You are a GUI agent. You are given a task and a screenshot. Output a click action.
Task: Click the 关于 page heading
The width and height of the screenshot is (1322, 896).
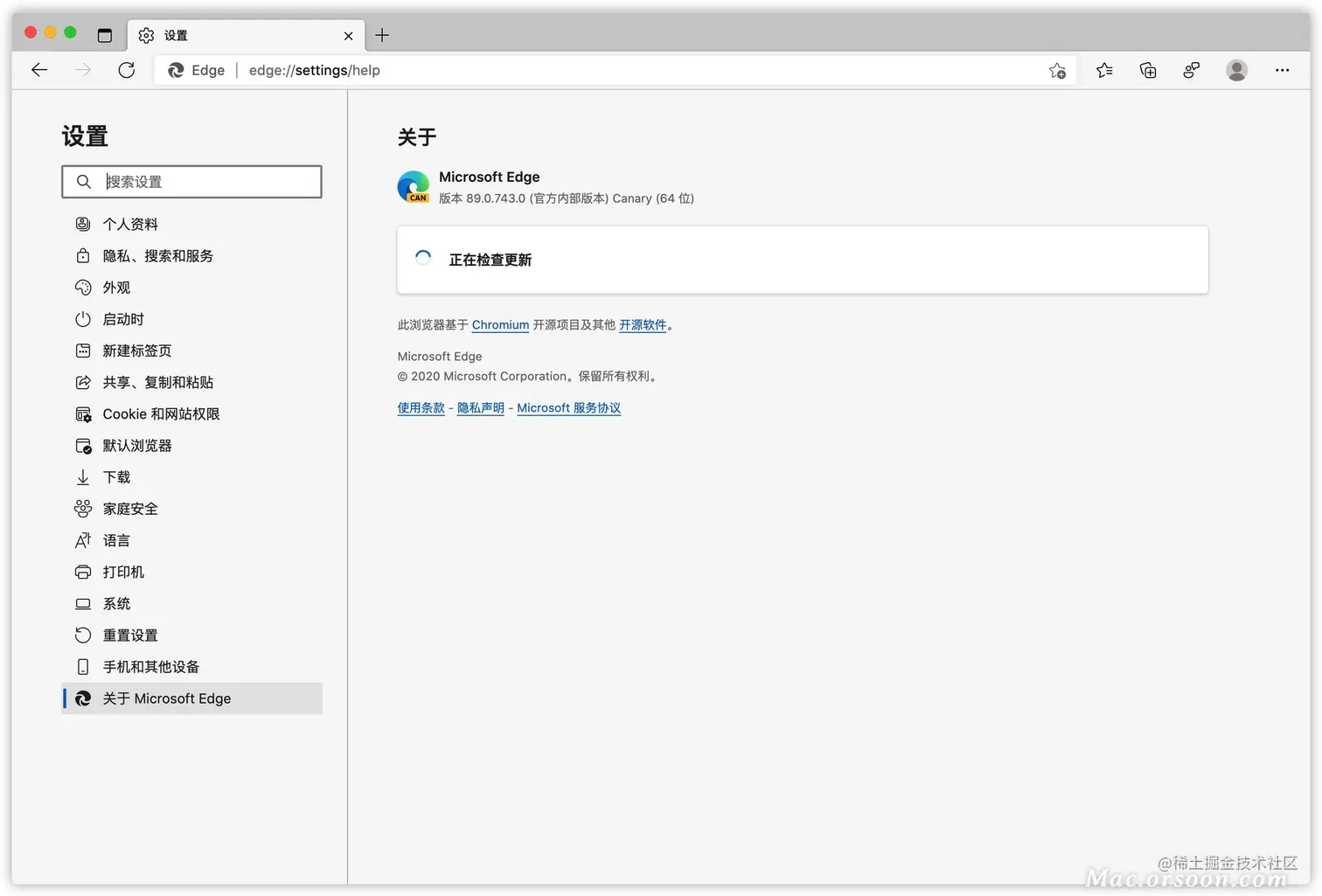pos(417,137)
